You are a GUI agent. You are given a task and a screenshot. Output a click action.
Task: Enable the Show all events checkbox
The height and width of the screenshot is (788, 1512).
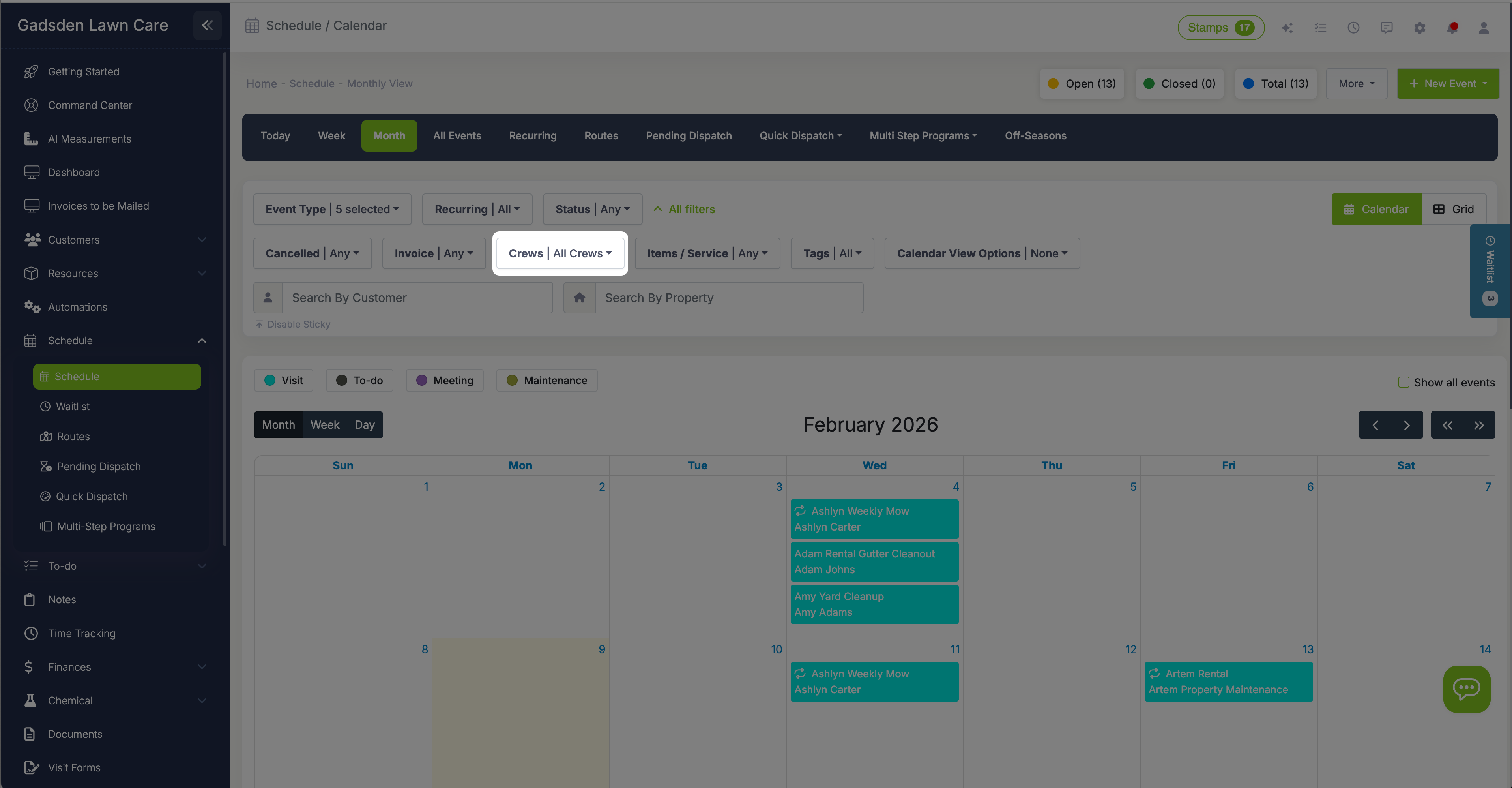1403,382
